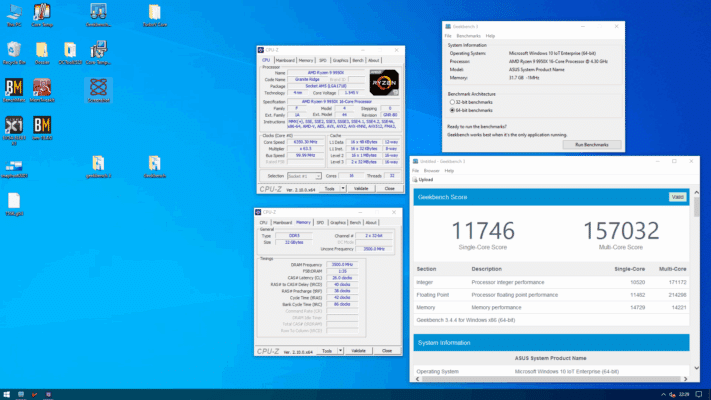Click Geekbench results vertical scrollbar

696,208
